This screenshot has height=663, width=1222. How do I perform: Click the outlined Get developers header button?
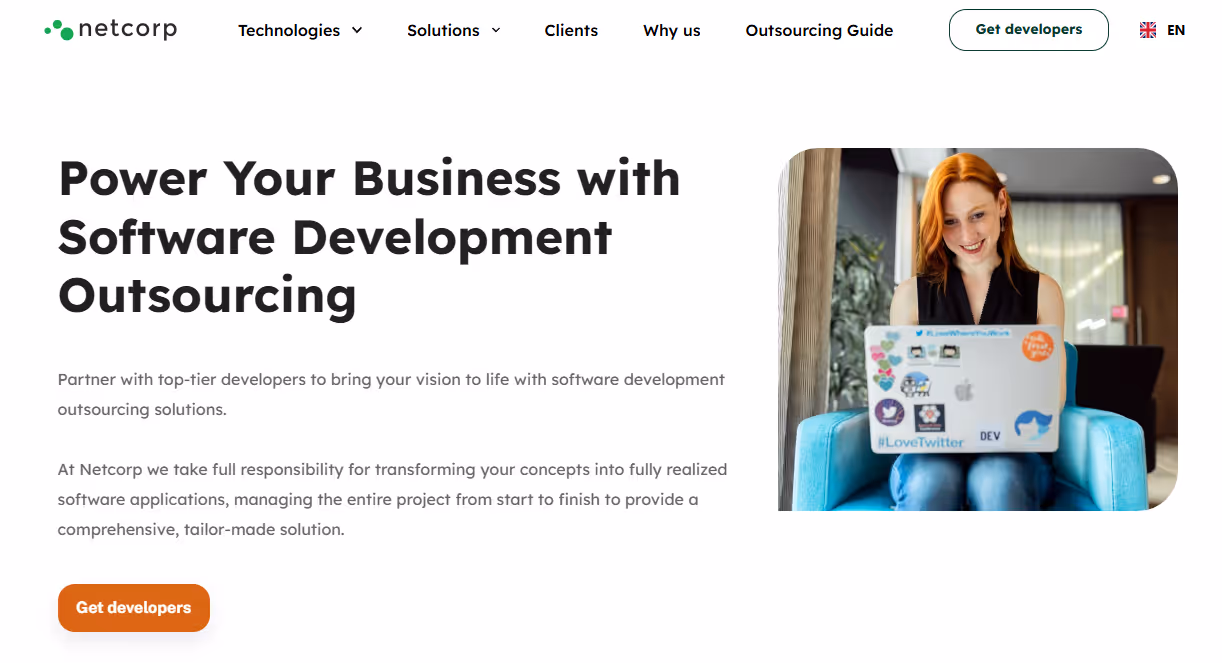1028,30
